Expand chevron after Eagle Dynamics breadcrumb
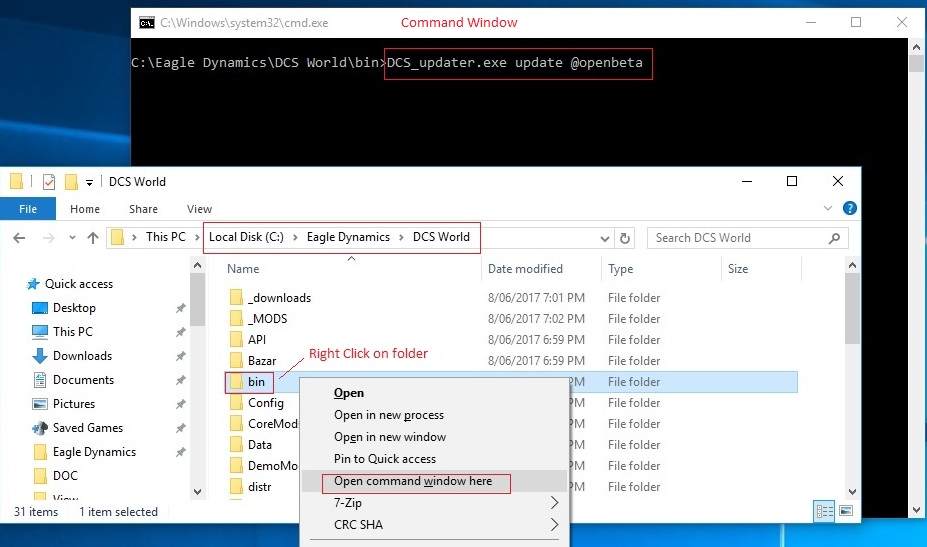927x547 pixels. point(401,238)
